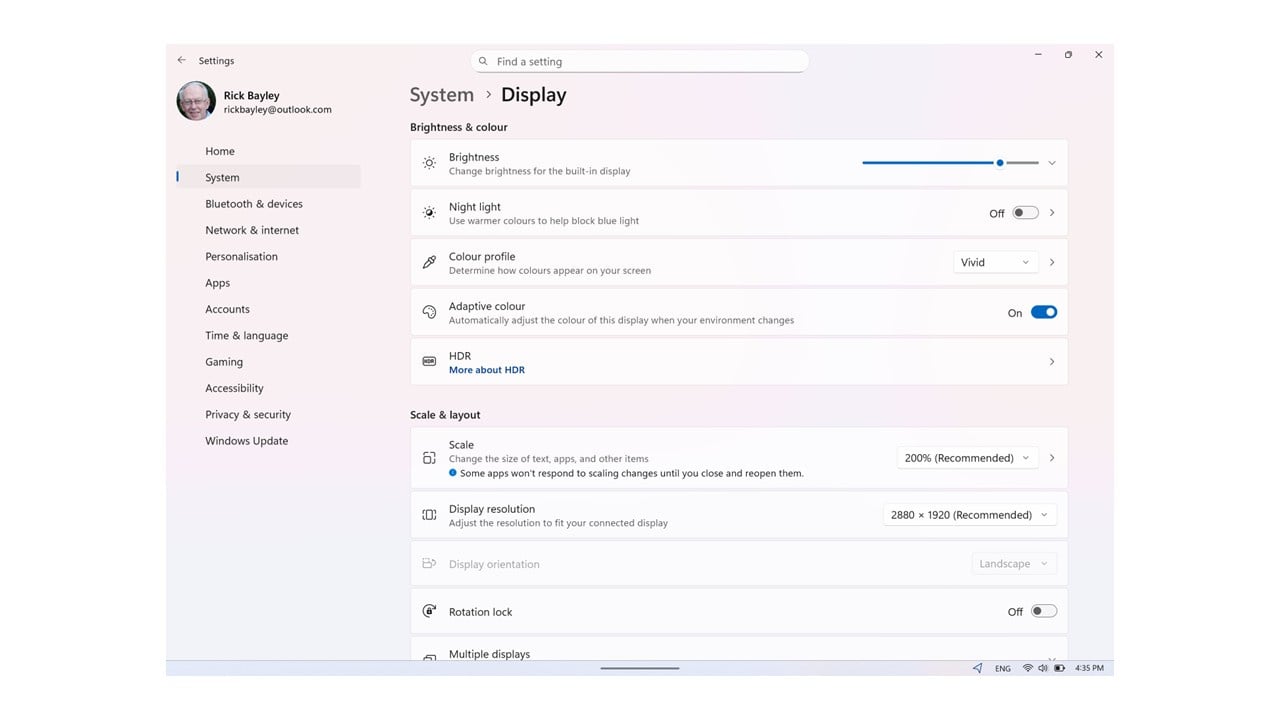
Task: Click the Brightness sun icon
Action: coord(429,163)
